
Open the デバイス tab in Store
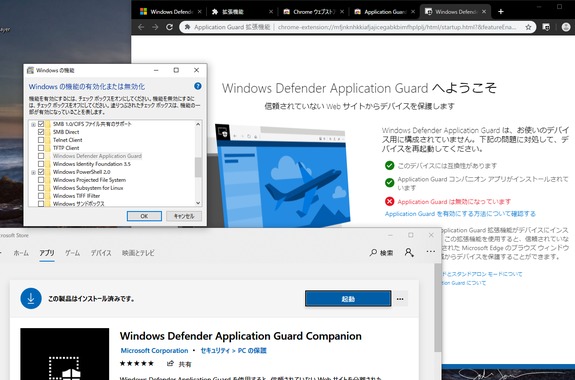[101, 253]
